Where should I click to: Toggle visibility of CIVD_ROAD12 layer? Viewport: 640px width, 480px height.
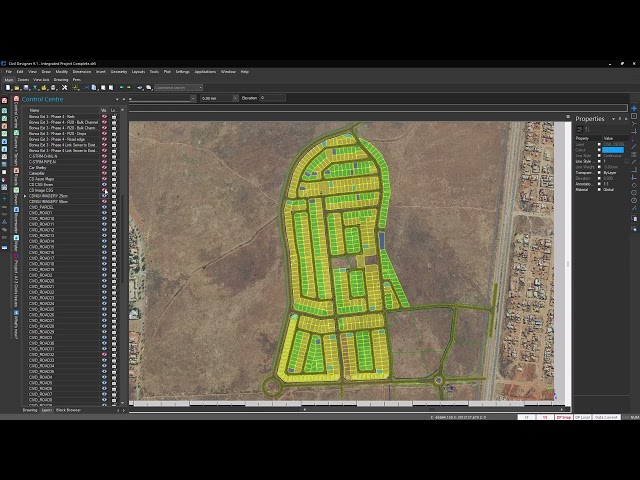(104, 230)
